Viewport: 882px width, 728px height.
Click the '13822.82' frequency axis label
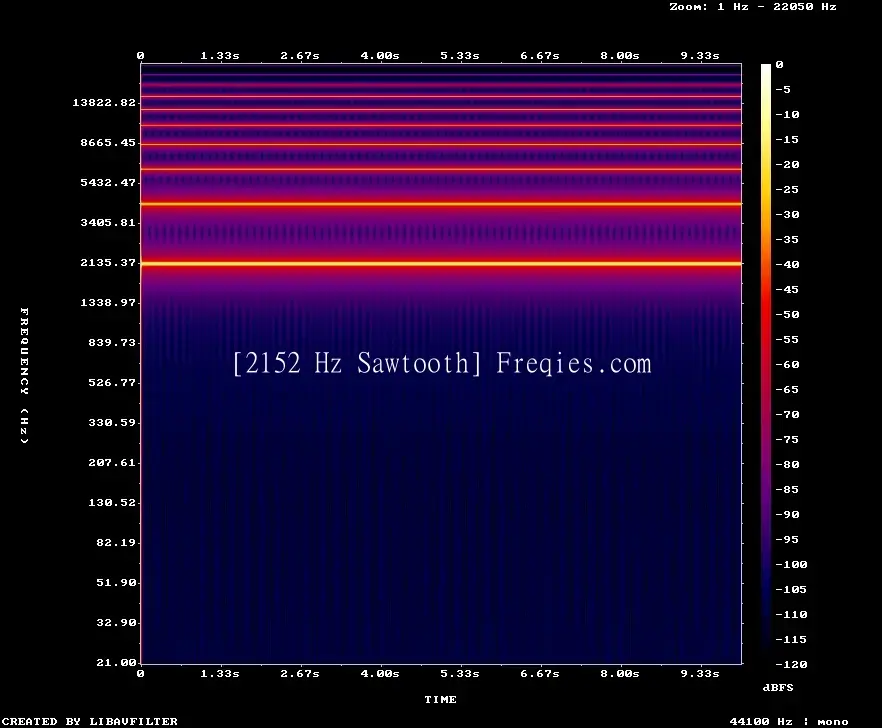tap(104, 102)
